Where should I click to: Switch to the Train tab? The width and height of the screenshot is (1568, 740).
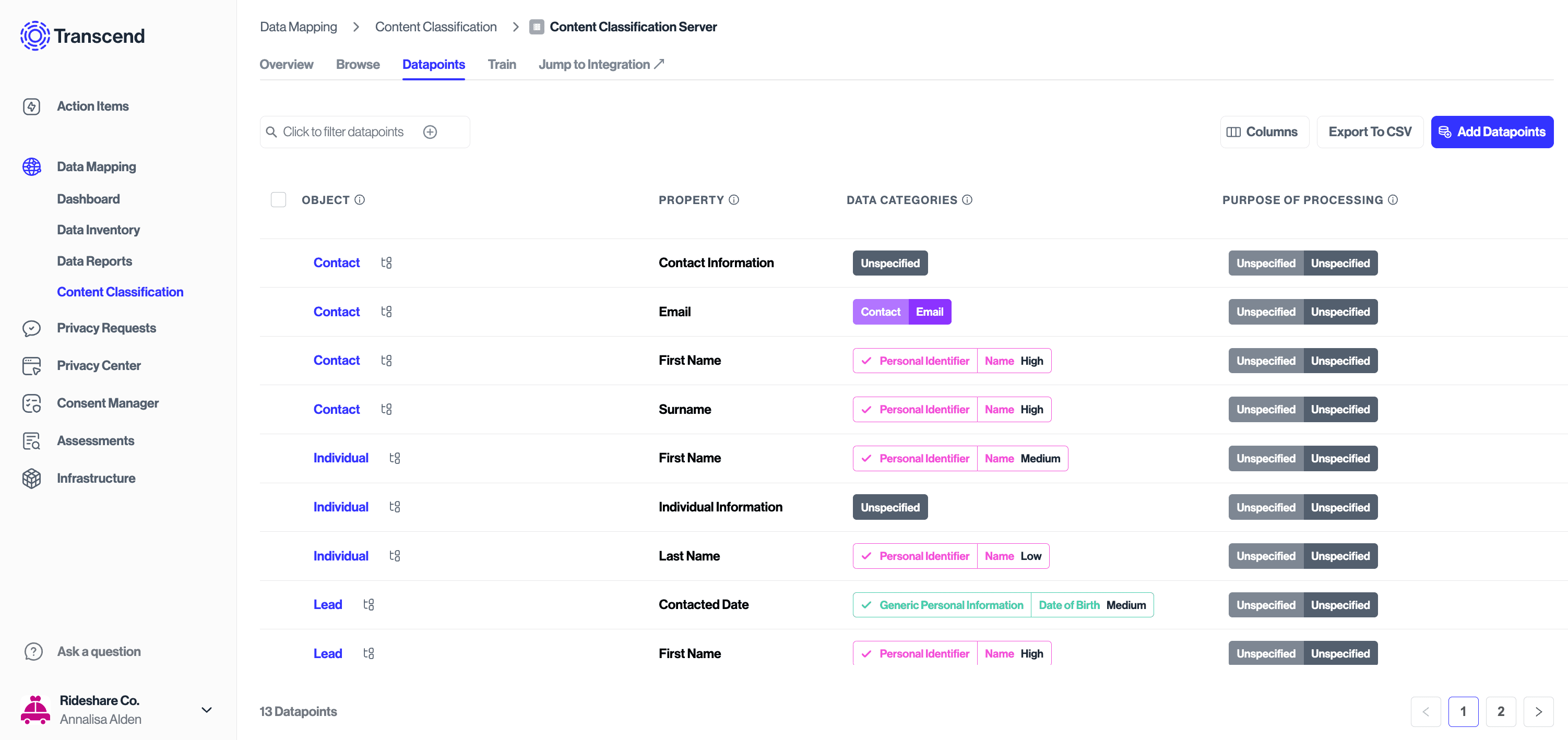tap(502, 65)
